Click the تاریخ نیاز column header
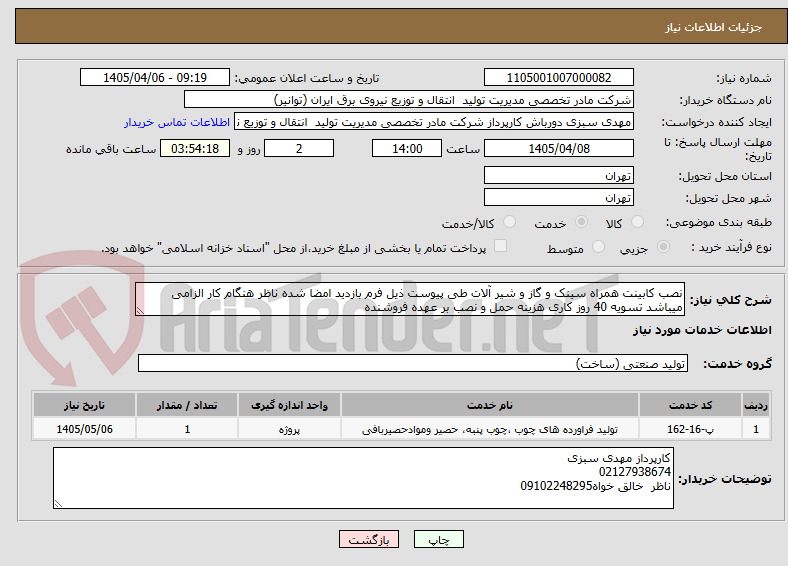This screenshot has height=566, width=788. (x=84, y=405)
